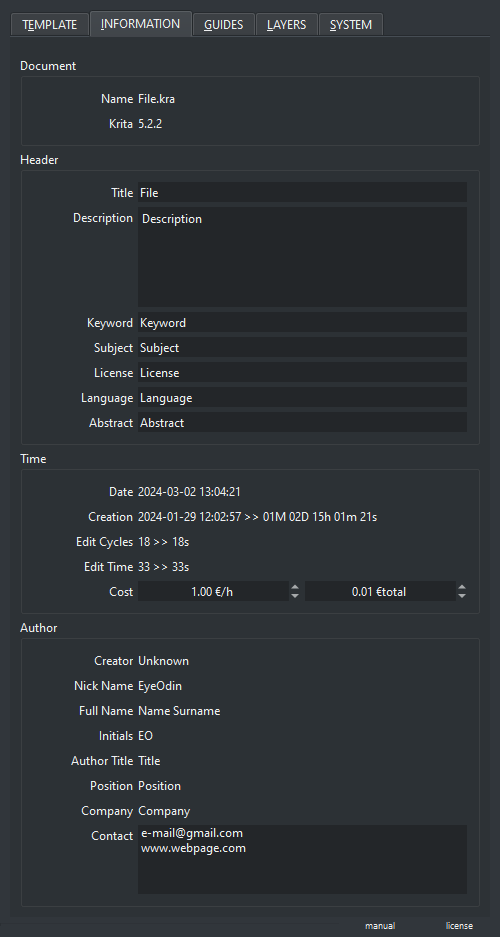Click the Contact text area
This screenshot has height=937, width=500.
302,859
